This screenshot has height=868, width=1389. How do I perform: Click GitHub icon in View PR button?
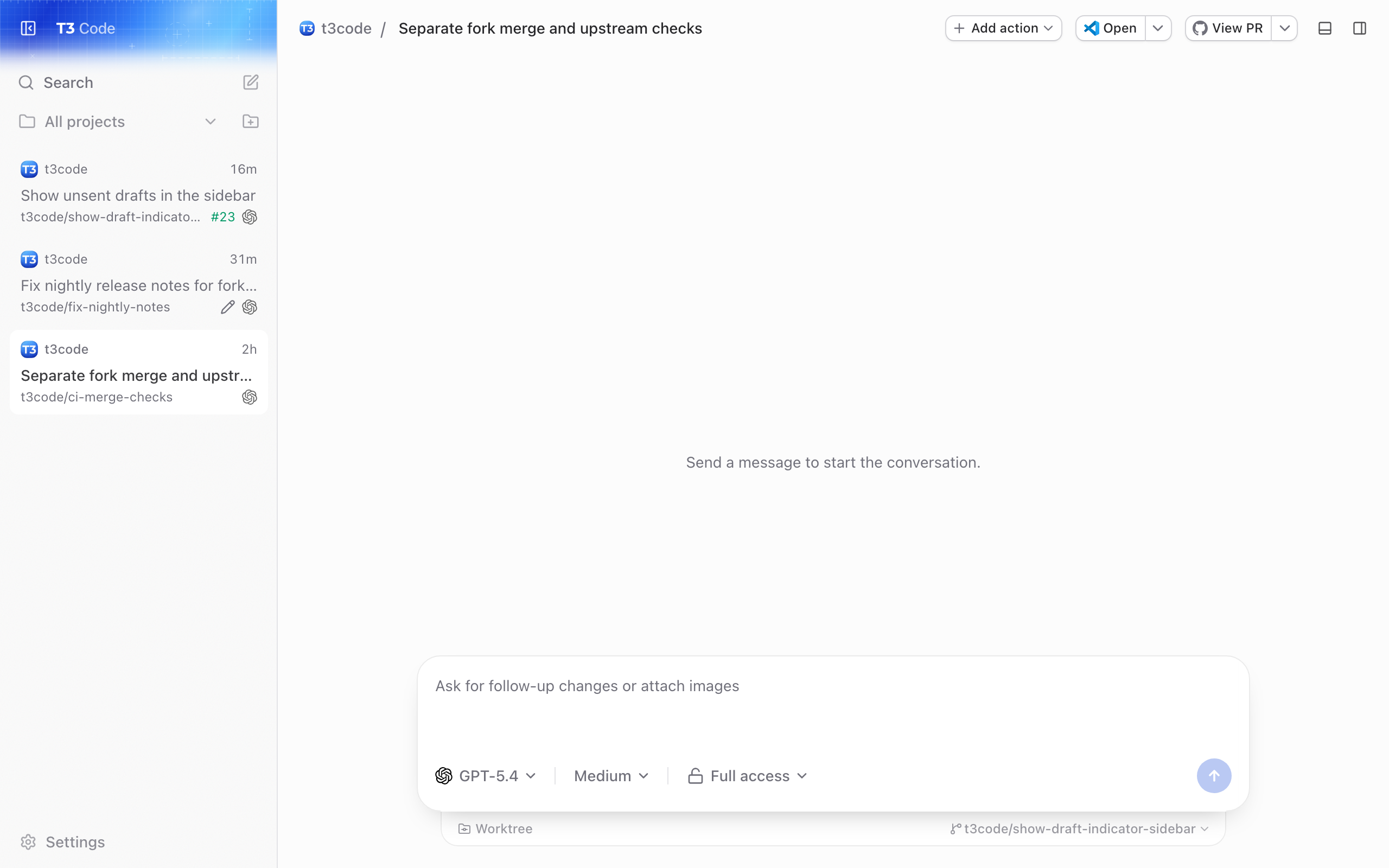click(x=1200, y=28)
